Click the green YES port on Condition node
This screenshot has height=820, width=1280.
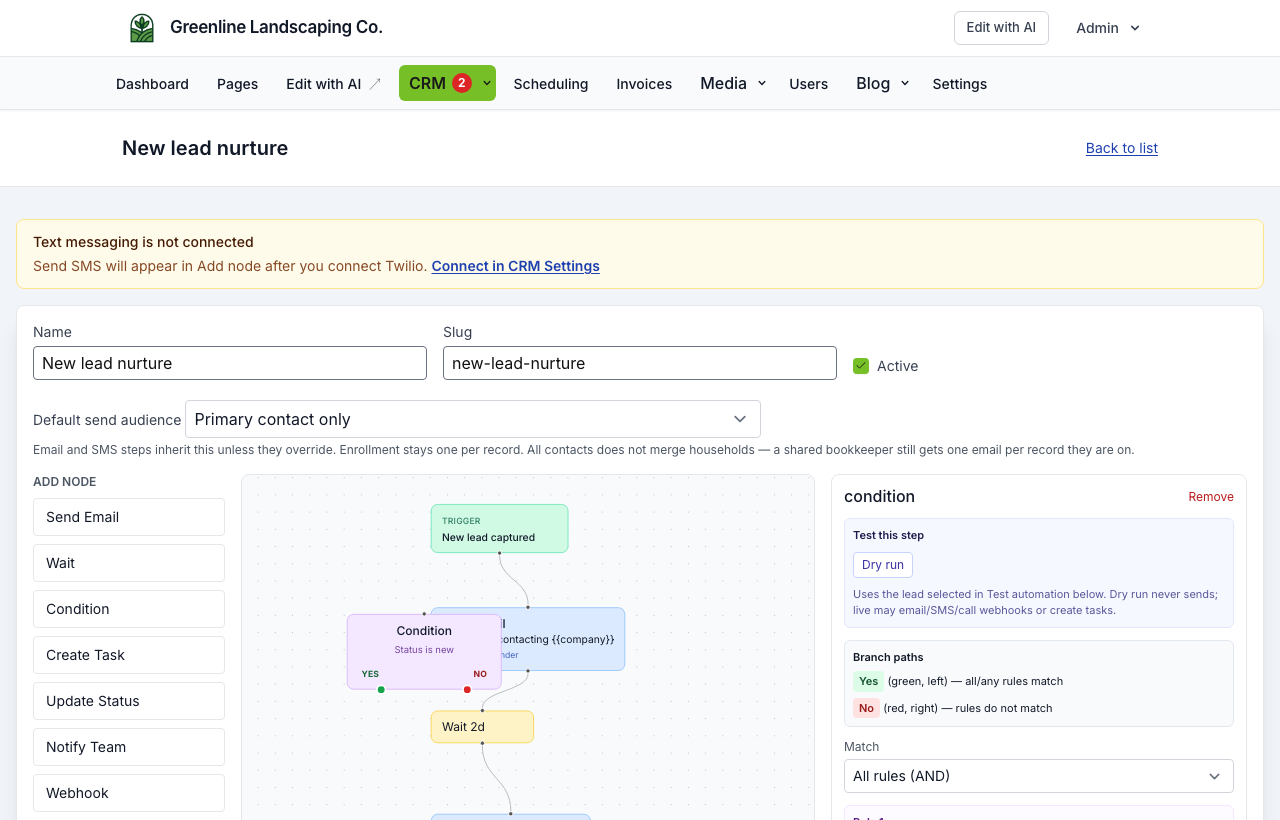click(x=381, y=689)
